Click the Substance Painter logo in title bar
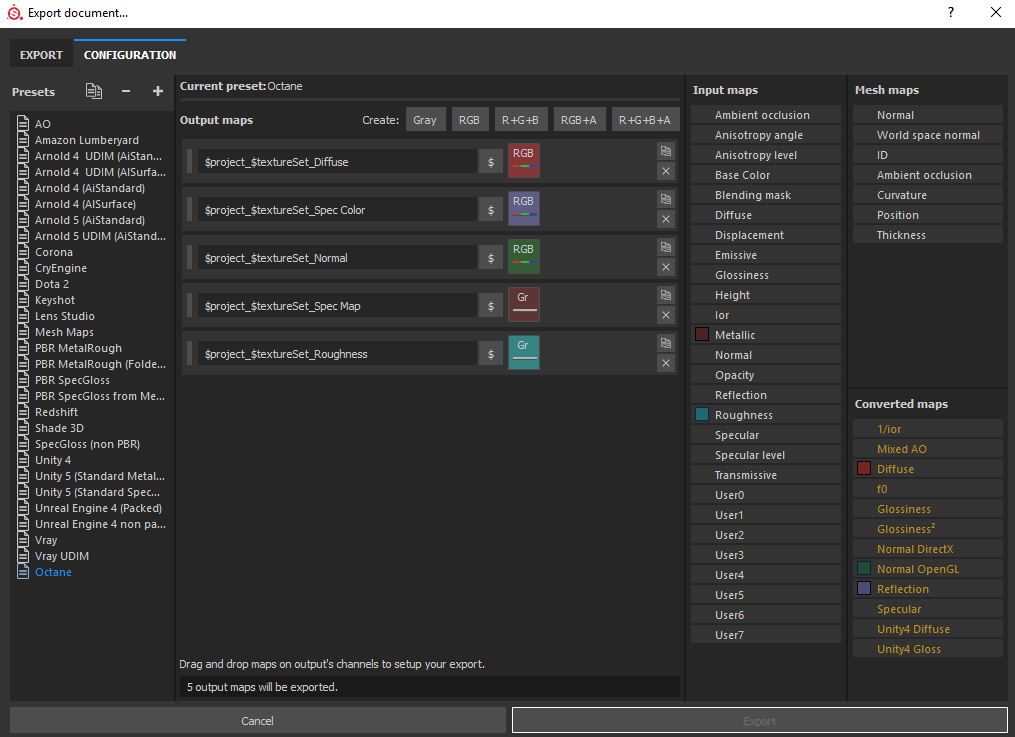Screen dimensions: 1015x737 14,12
